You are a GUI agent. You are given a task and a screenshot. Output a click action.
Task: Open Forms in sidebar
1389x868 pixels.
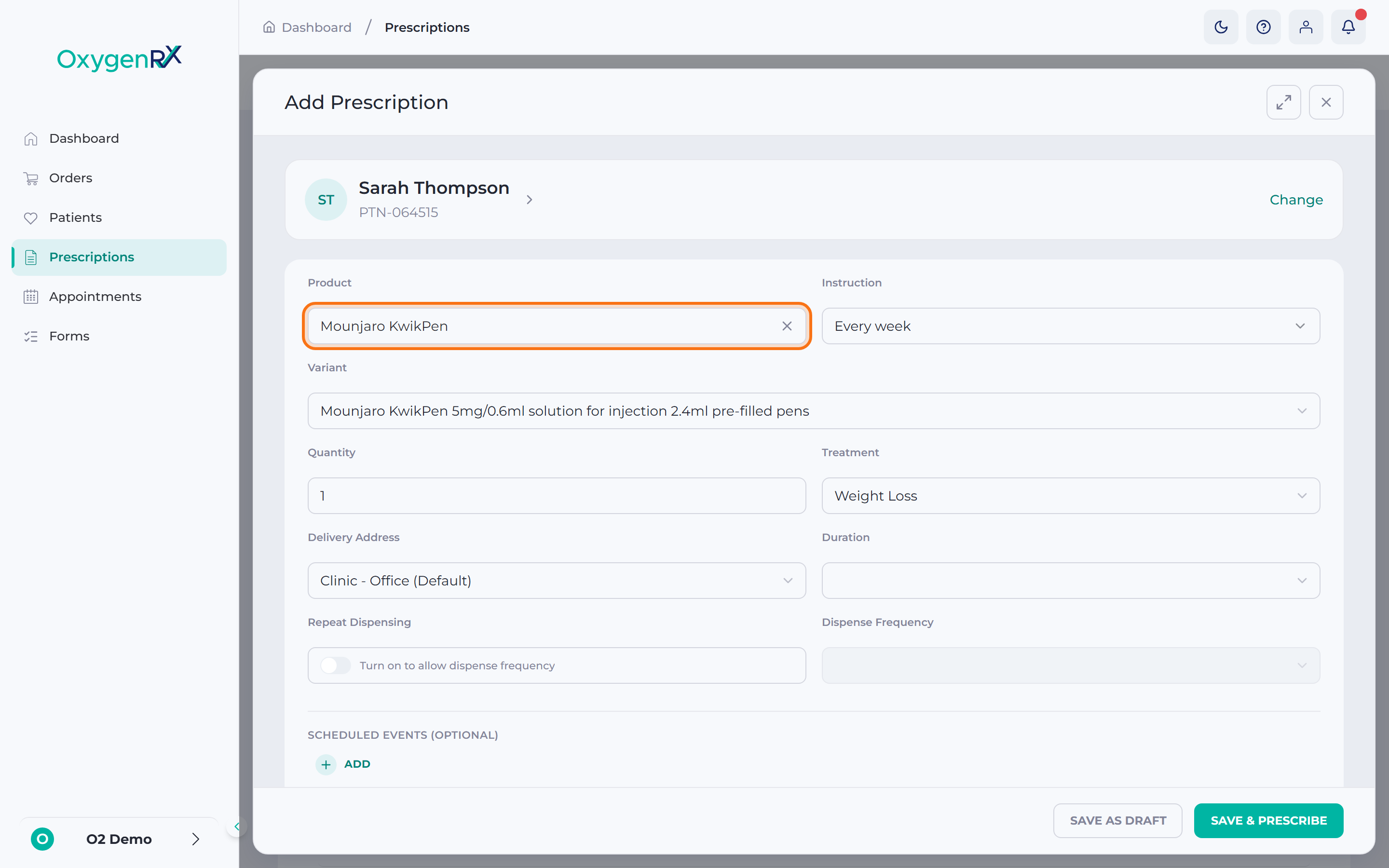pos(119,337)
